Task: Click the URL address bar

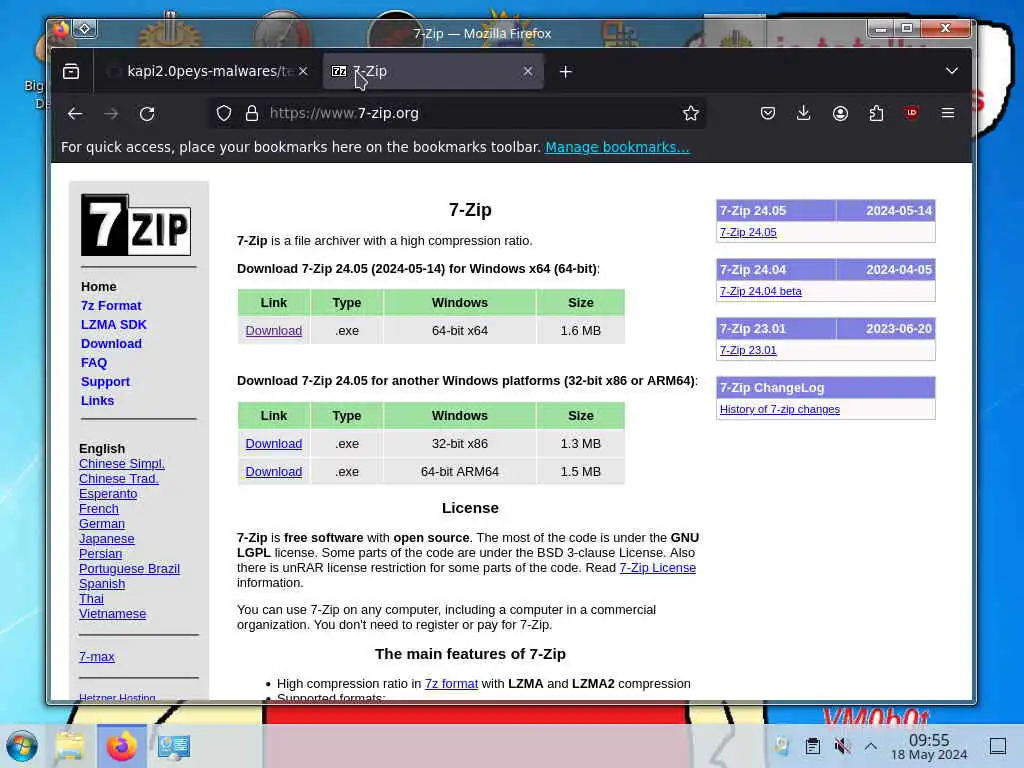Action: (457, 114)
